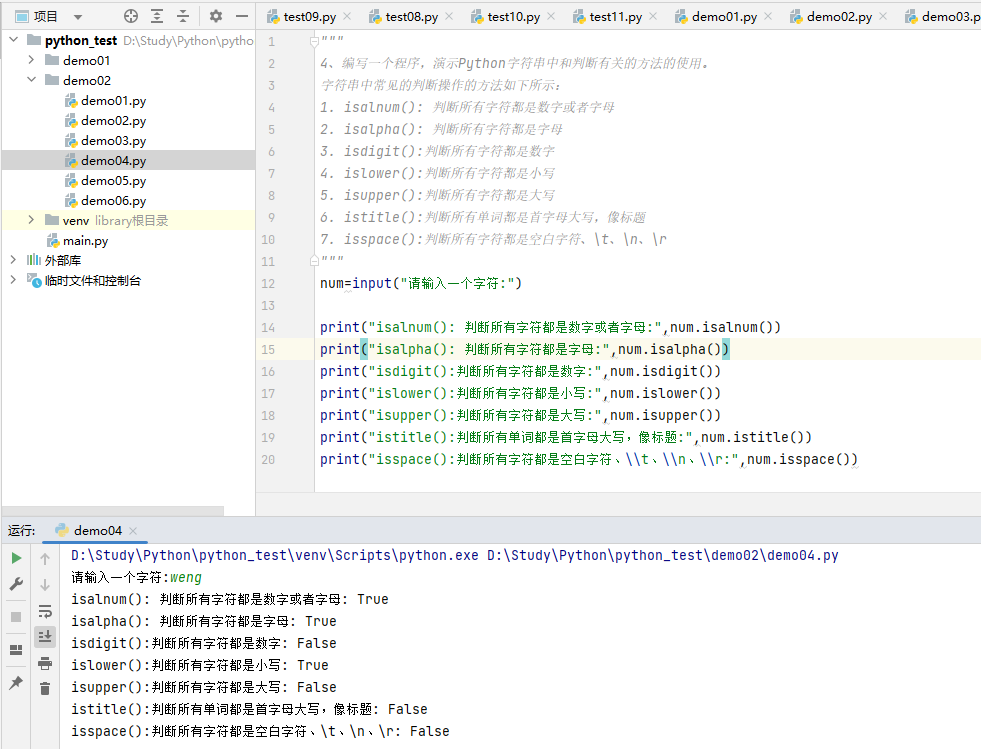Click the fold end marker at line 11
The width and height of the screenshot is (981, 749).
coord(314,260)
